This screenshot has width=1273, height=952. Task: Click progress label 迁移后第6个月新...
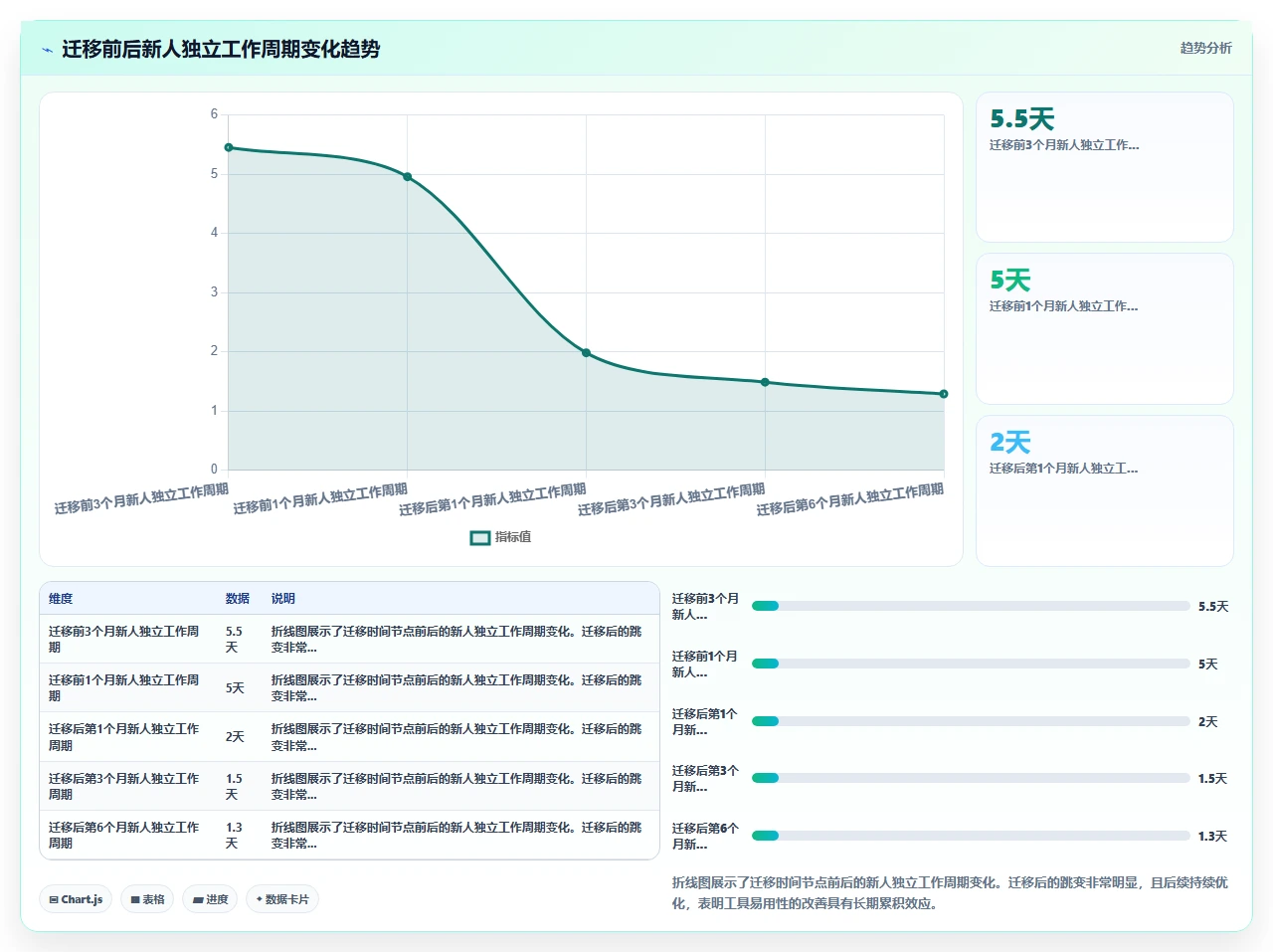point(706,836)
